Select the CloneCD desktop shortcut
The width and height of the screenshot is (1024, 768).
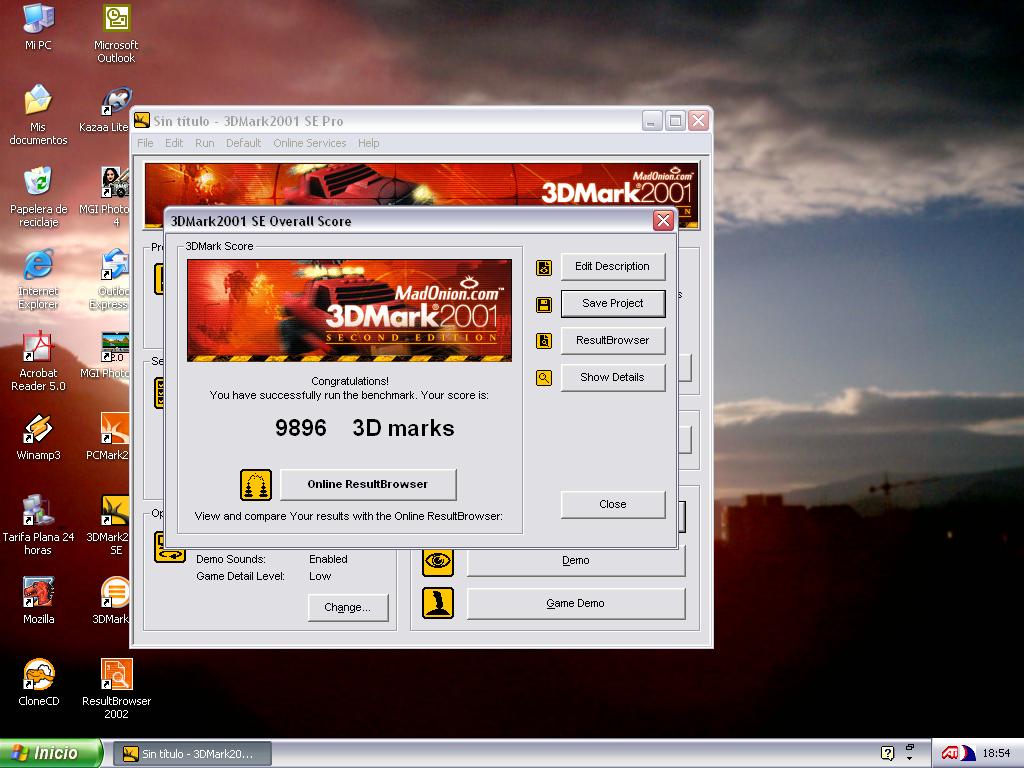[38, 683]
